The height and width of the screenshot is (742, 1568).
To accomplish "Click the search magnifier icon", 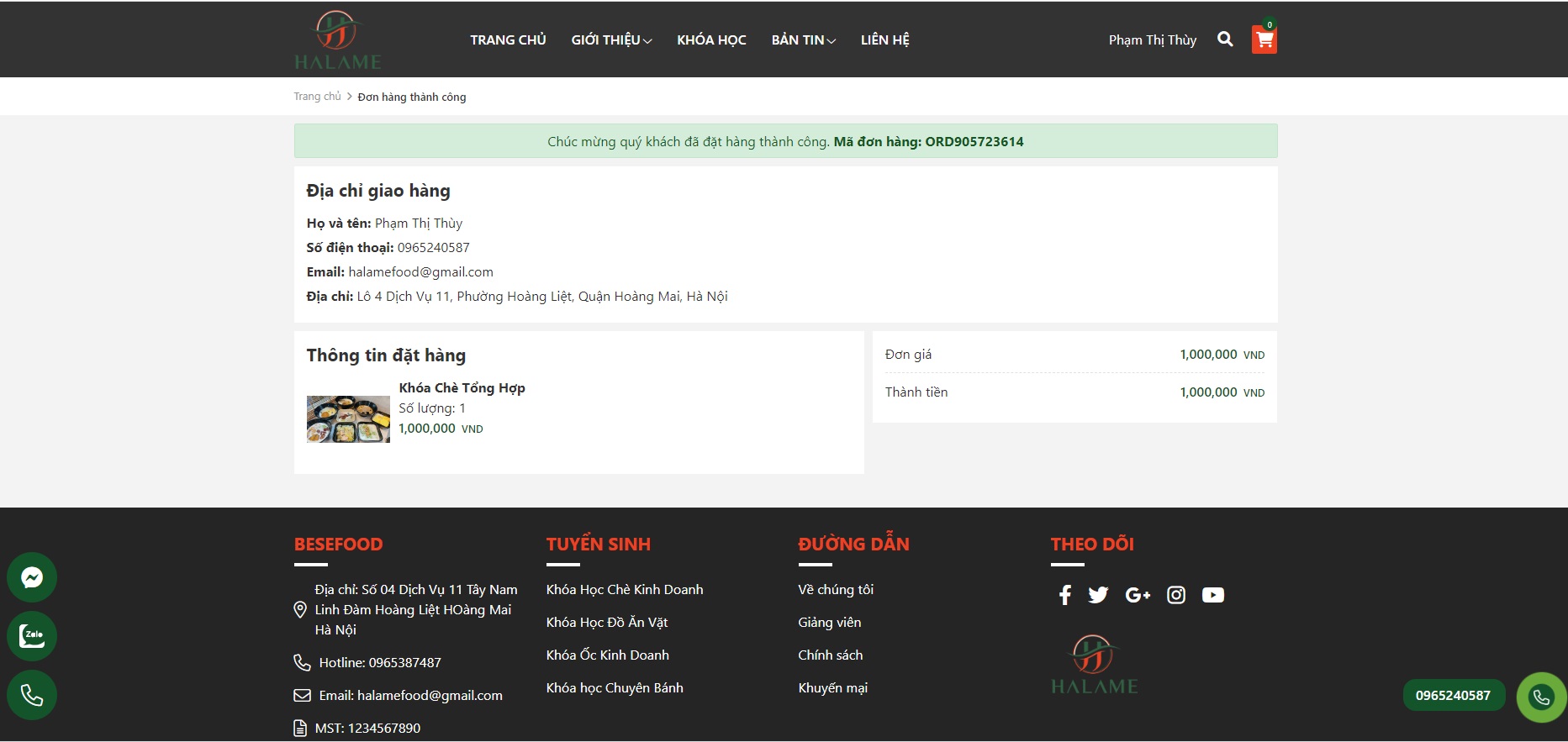I will tap(1225, 39).
